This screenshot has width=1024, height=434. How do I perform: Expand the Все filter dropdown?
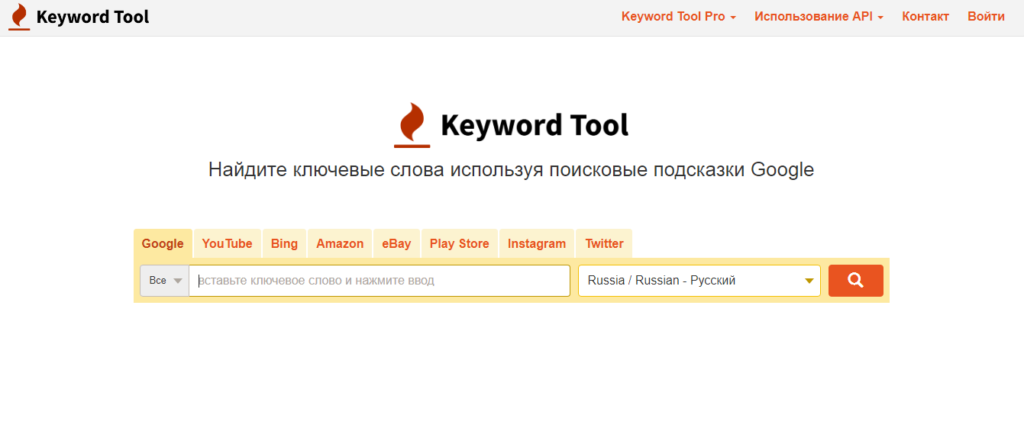[165, 281]
